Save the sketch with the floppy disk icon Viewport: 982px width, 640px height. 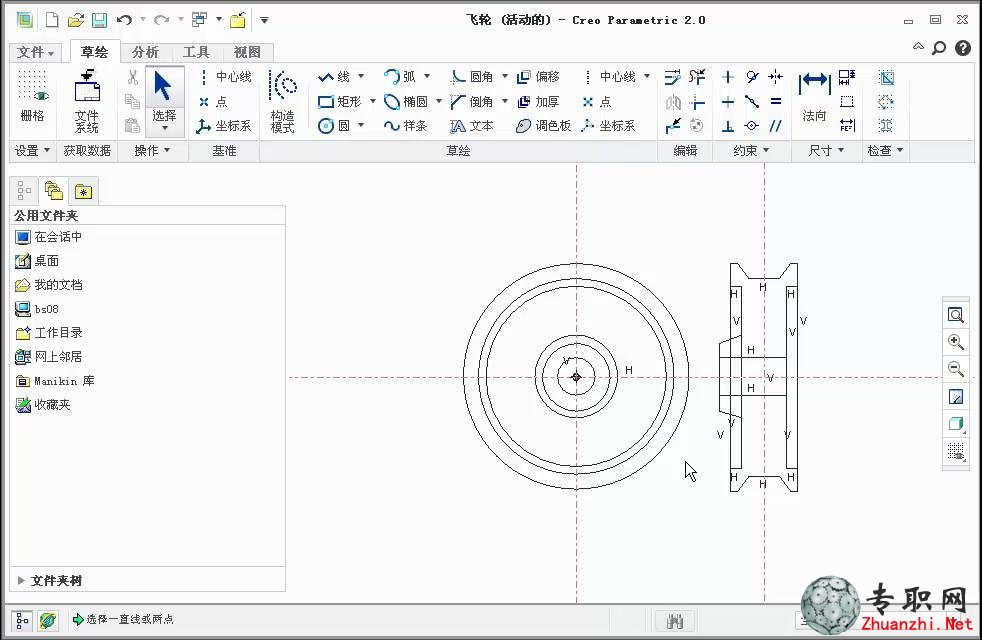coord(100,20)
